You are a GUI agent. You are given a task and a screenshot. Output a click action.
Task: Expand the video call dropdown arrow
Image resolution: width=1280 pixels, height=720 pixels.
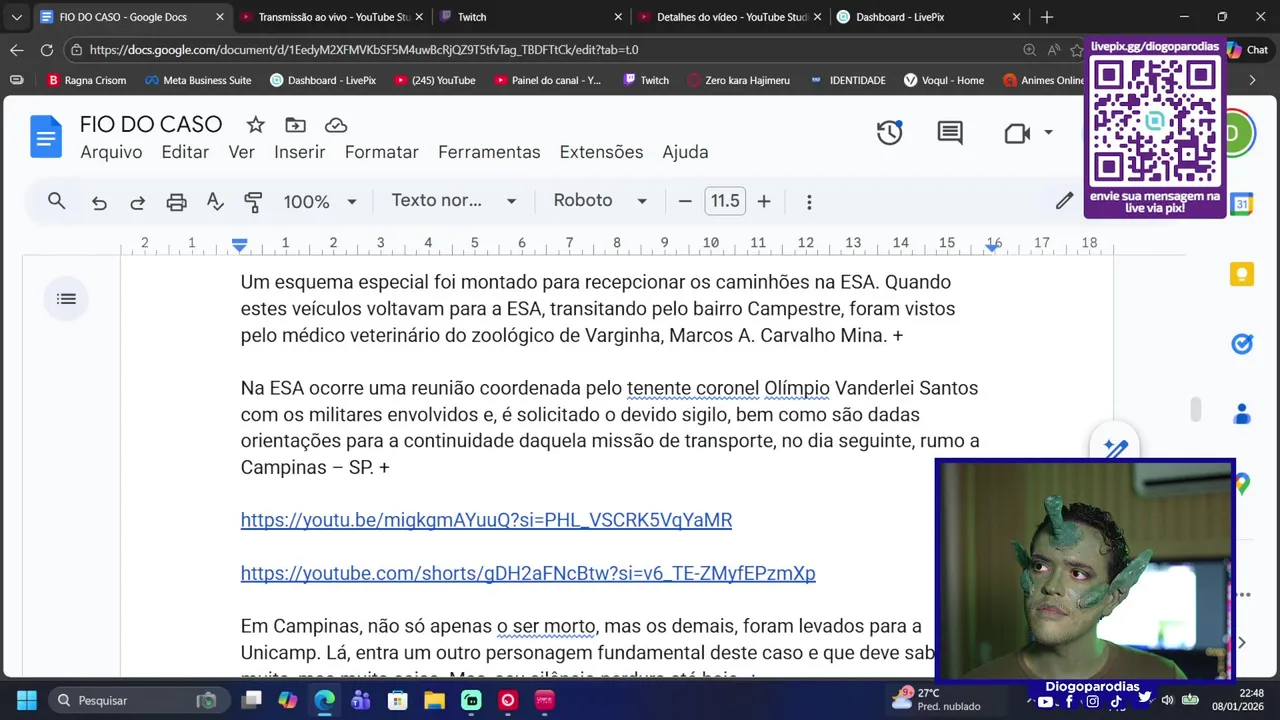coord(1048,133)
